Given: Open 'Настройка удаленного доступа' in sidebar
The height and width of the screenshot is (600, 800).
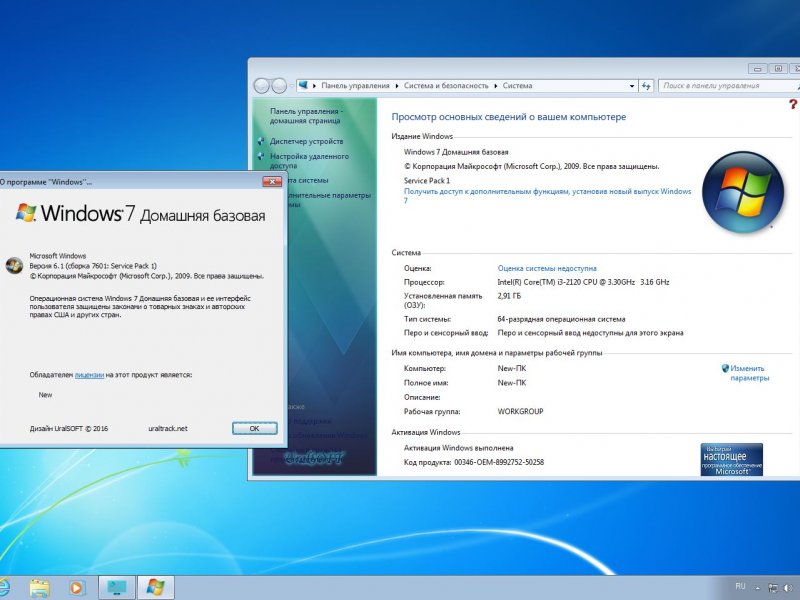Looking at the screenshot, I should (x=309, y=161).
